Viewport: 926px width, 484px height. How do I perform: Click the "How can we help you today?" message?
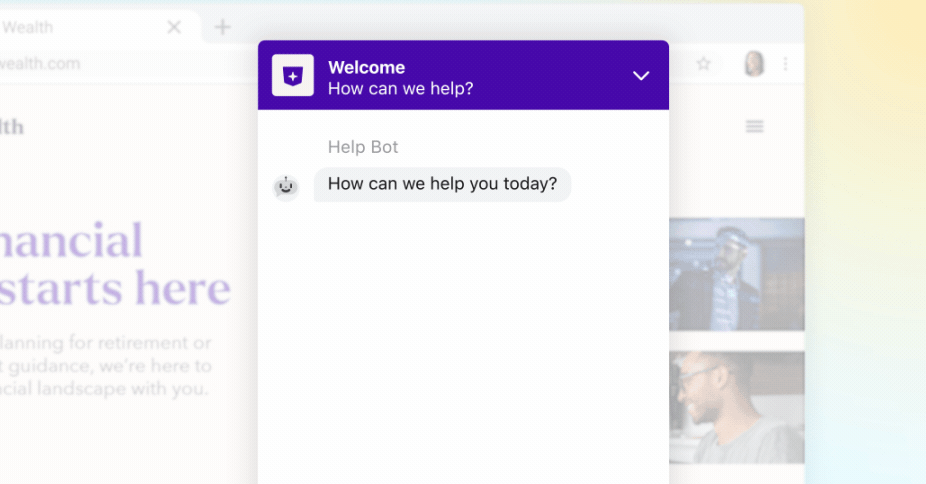click(x=442, y=184)
